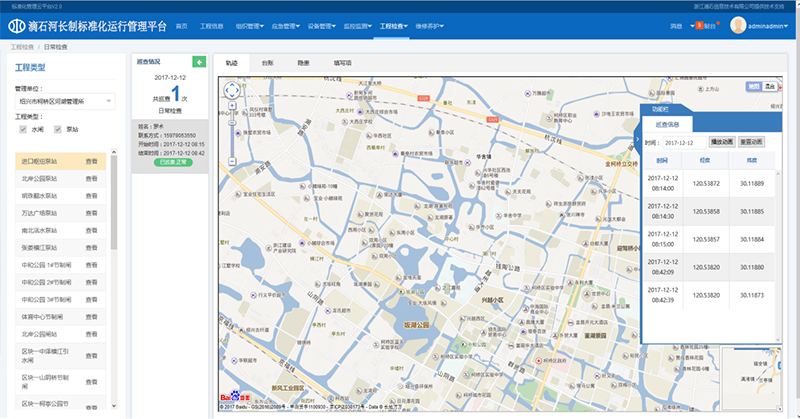800x419 pixels.
Task: Open the red notification badge icon
Action: coord(699,25)
